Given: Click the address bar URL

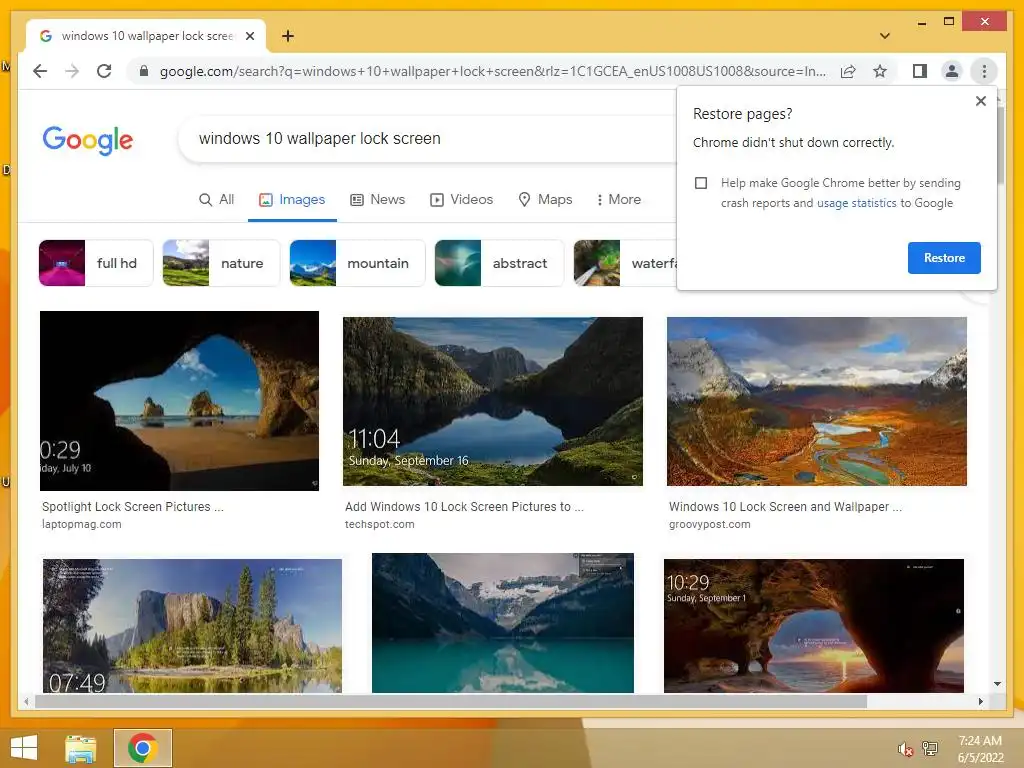Looking at the screenshot, I should pos(492,71).
